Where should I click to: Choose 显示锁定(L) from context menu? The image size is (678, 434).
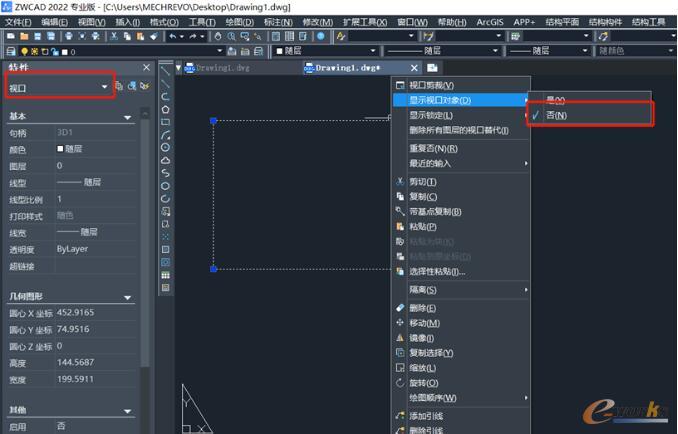[461, 115]
